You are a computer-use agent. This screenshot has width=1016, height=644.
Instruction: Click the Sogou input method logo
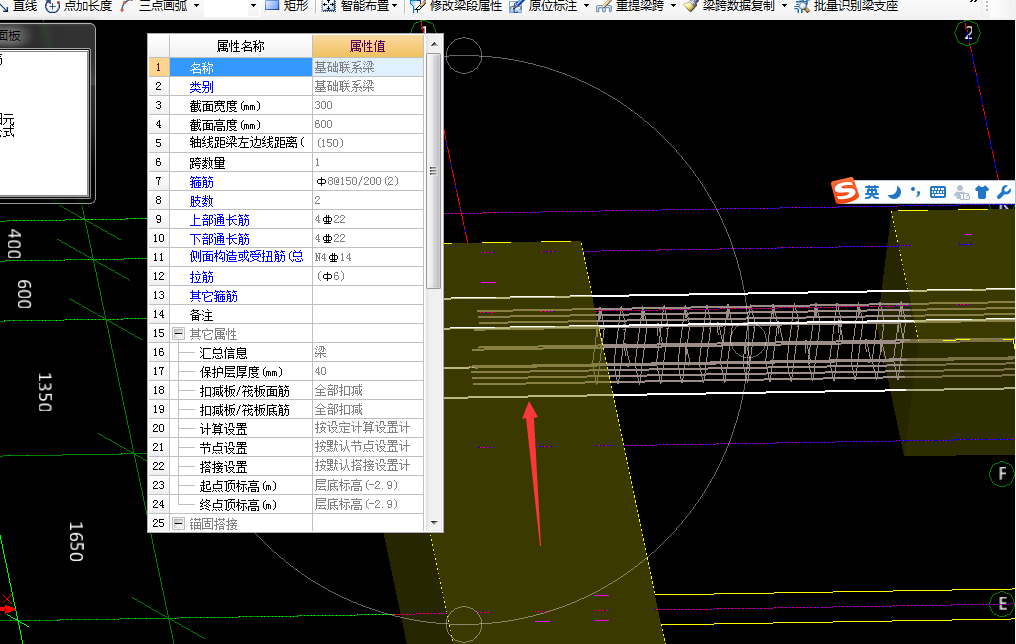845,191
